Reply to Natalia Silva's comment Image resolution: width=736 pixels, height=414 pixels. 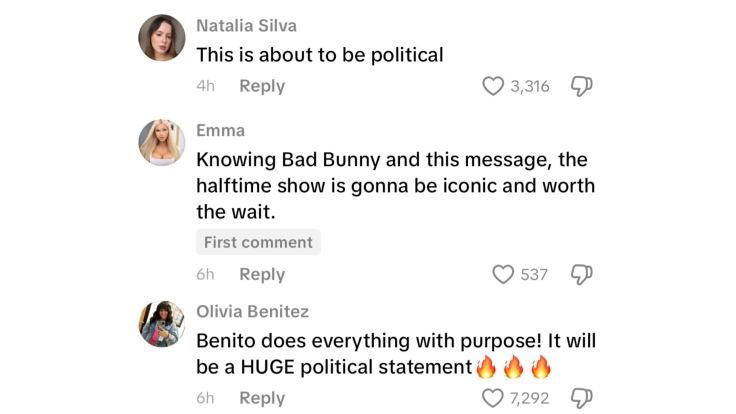(262, 86)
